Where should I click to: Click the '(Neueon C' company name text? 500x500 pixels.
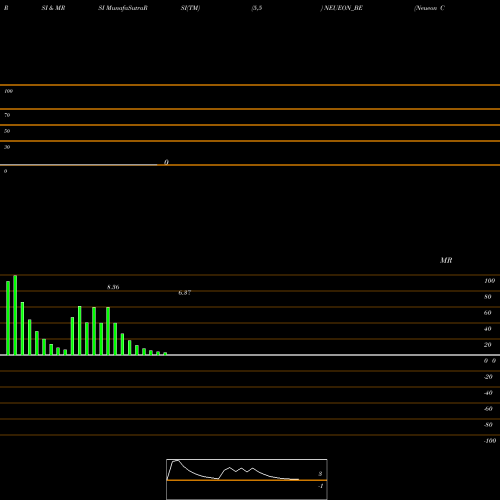[429, 8]
